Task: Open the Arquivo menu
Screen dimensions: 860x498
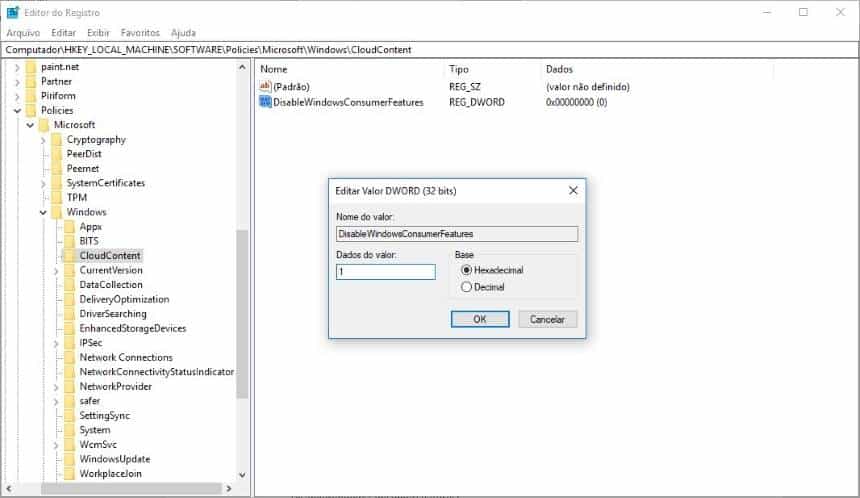Action: (x=23, y=33)
